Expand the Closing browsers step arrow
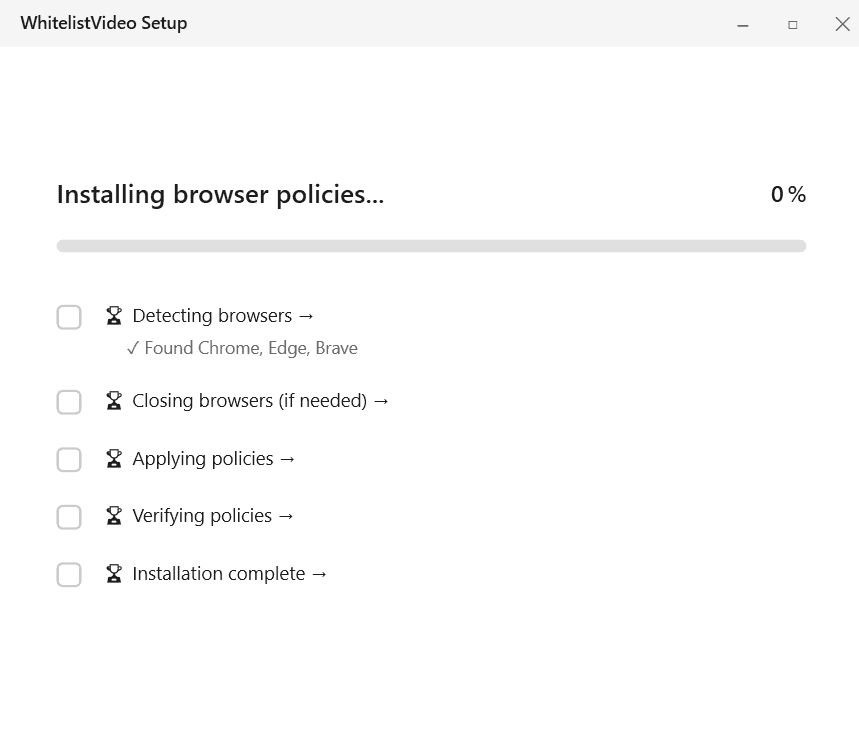 [x=381, y=400]
